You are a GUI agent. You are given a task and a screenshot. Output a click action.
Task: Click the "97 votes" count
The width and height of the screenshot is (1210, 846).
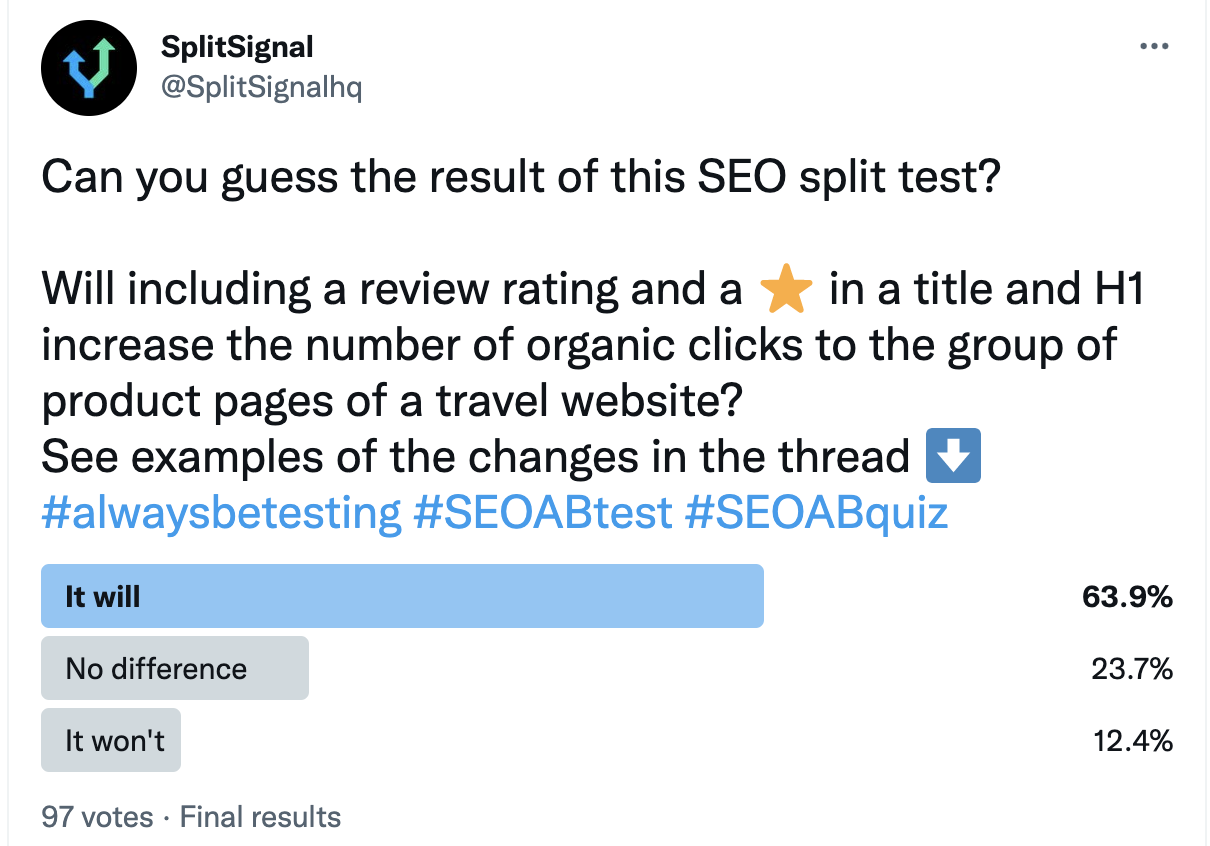pyautogui.click(x=97, y=817)
